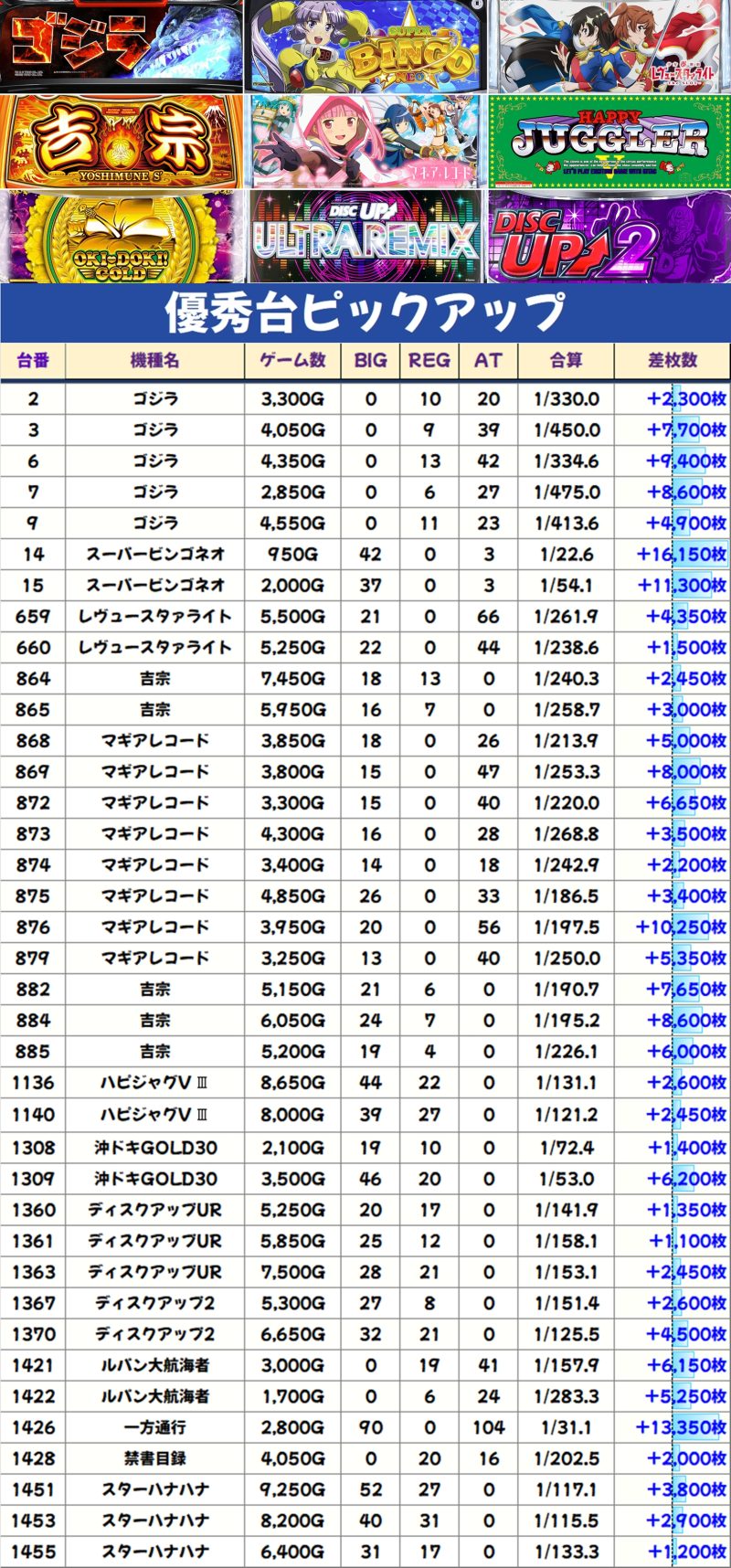This screenshot has height=1568, width=731.
Task: Click the 機種名 column header
Action: point(154,361)
